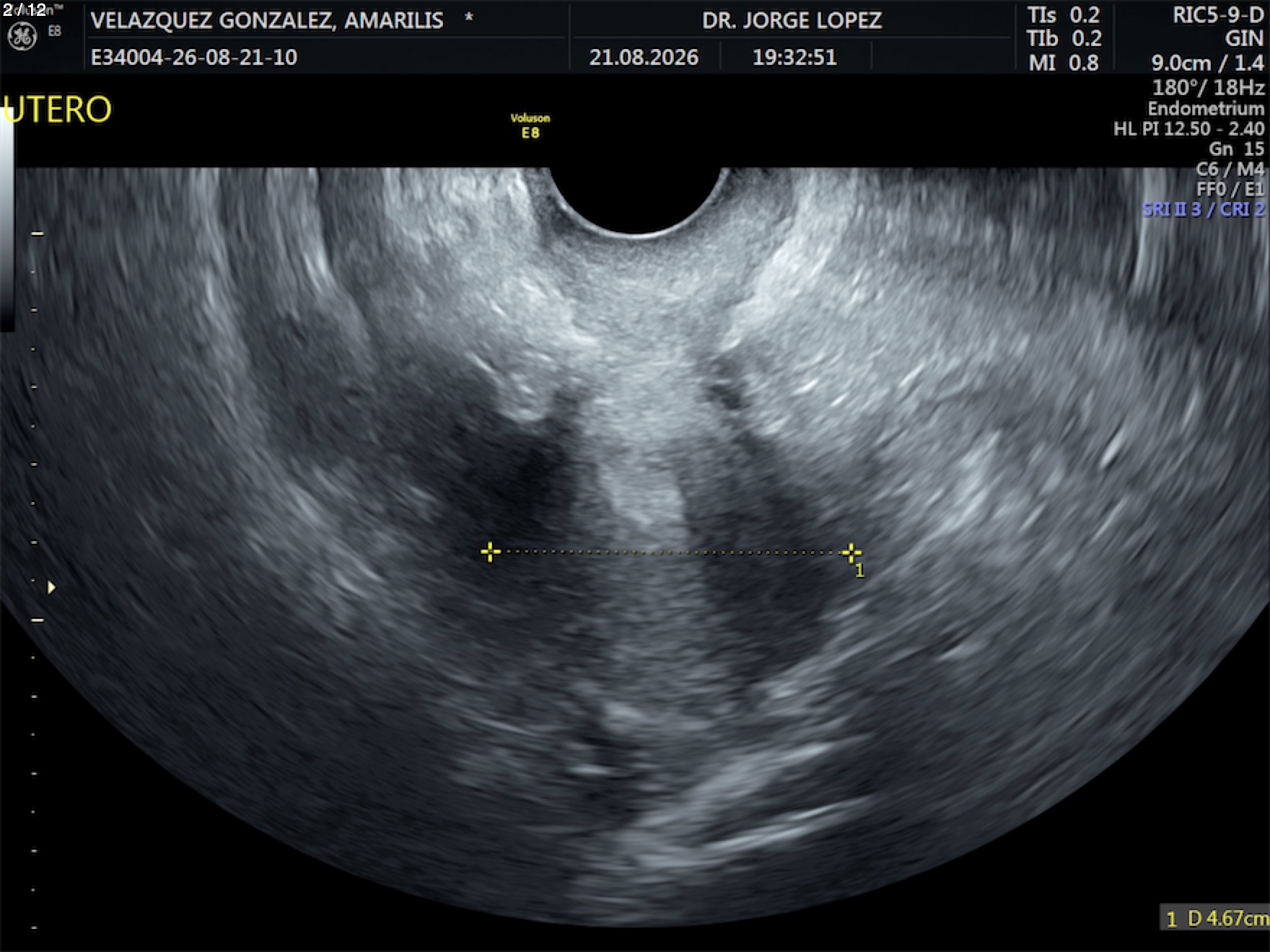Click the asterisk after patient name

469,17
